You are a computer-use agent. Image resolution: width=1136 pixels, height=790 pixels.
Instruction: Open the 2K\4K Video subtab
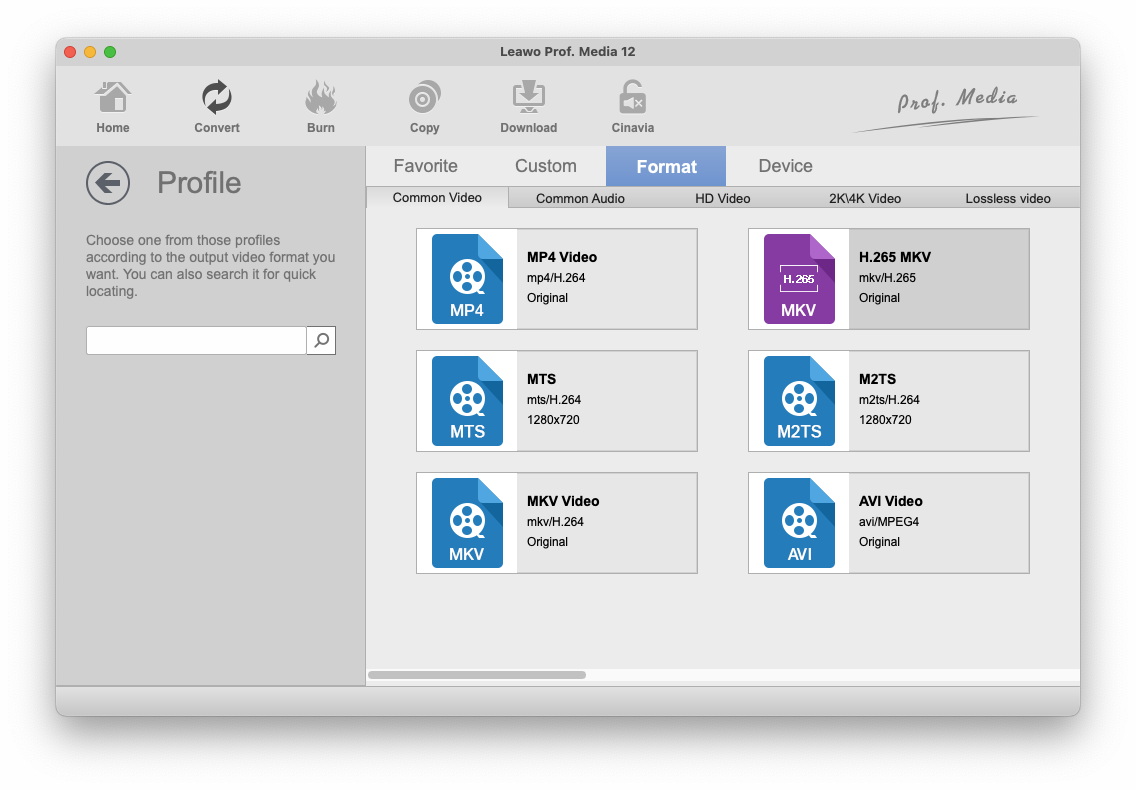864,198
